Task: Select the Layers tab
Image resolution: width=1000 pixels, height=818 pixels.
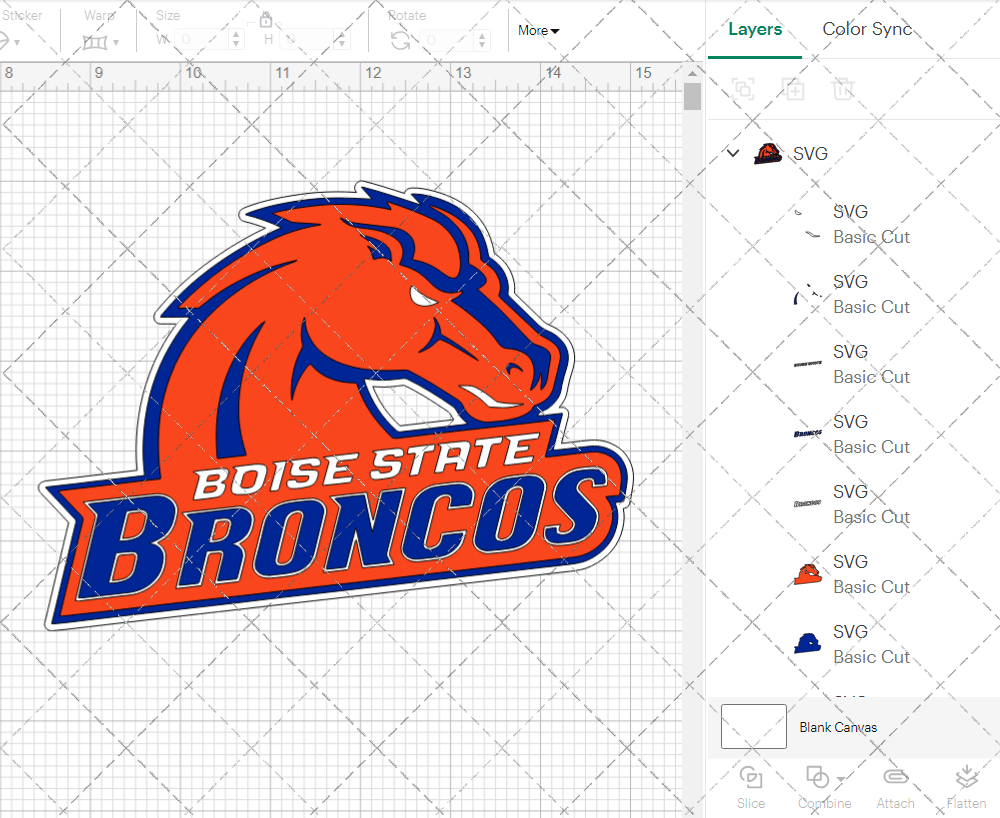Action: tap(755, 29)
